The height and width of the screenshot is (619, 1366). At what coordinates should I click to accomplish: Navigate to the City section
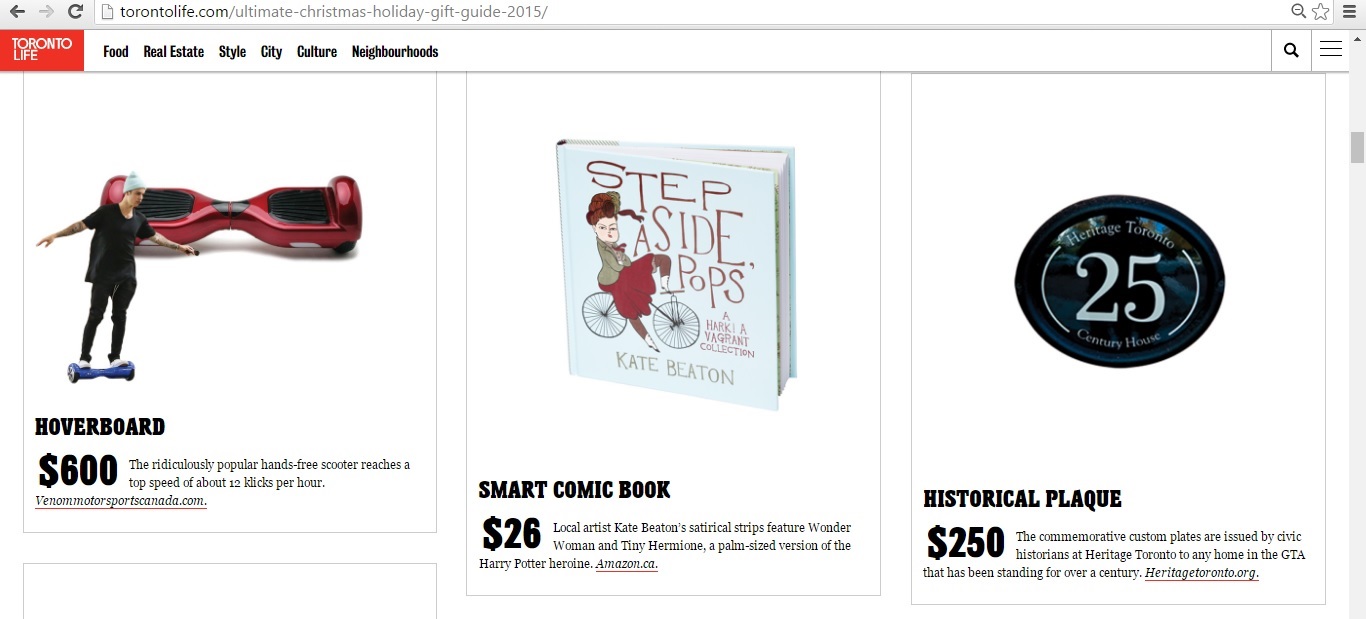[x=271, y=52]
